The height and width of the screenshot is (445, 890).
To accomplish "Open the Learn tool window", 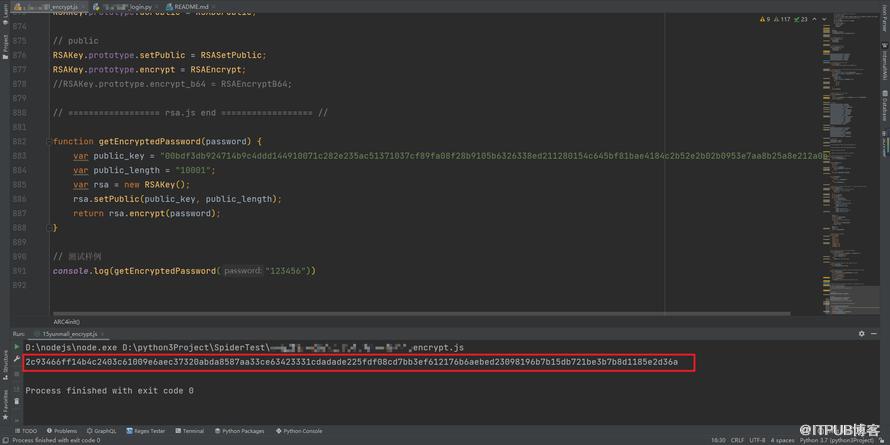I will (x=5, y=12).
